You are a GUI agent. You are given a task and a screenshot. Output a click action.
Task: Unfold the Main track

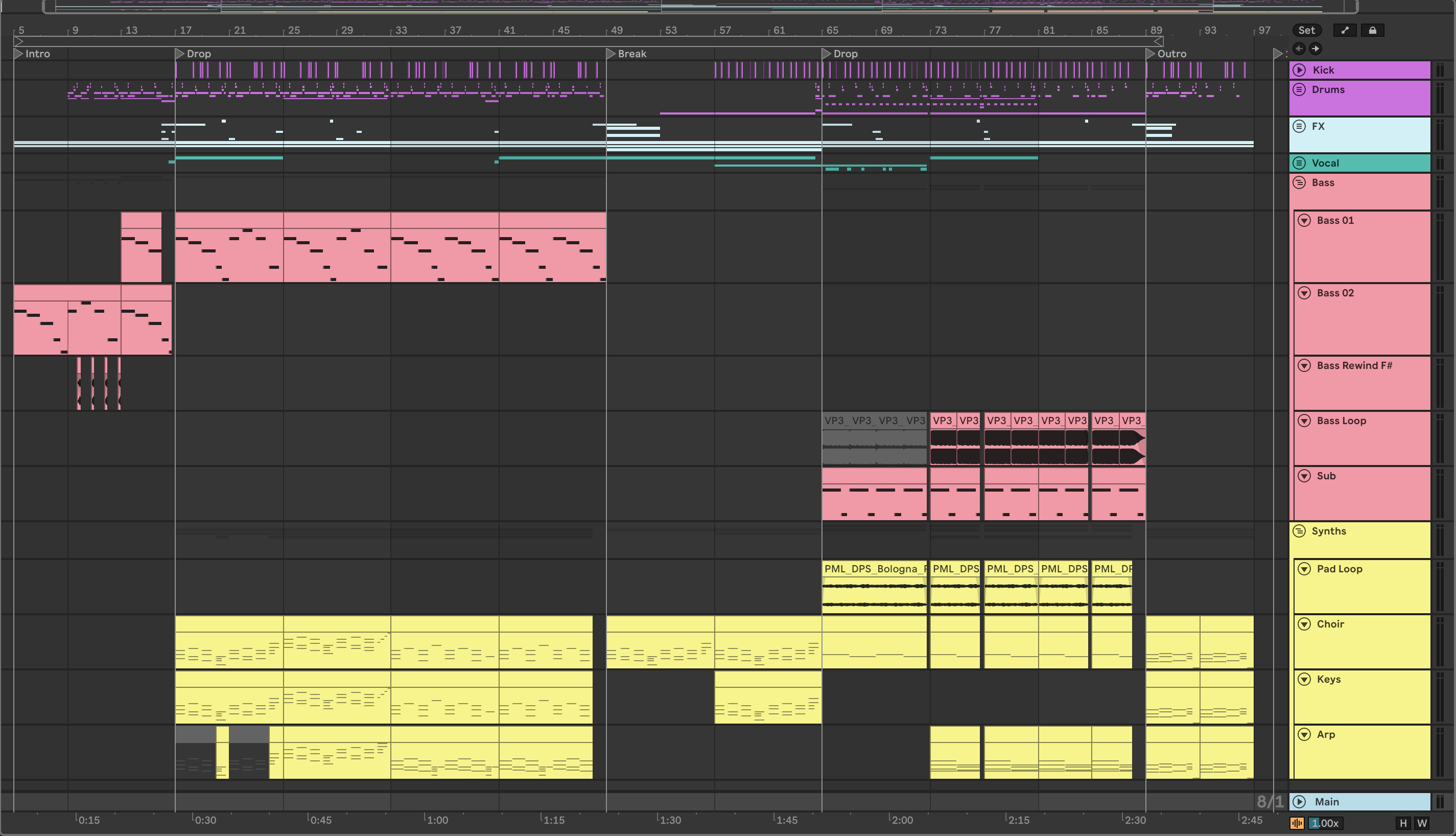pyautogui.click(x=1300, y=802)
